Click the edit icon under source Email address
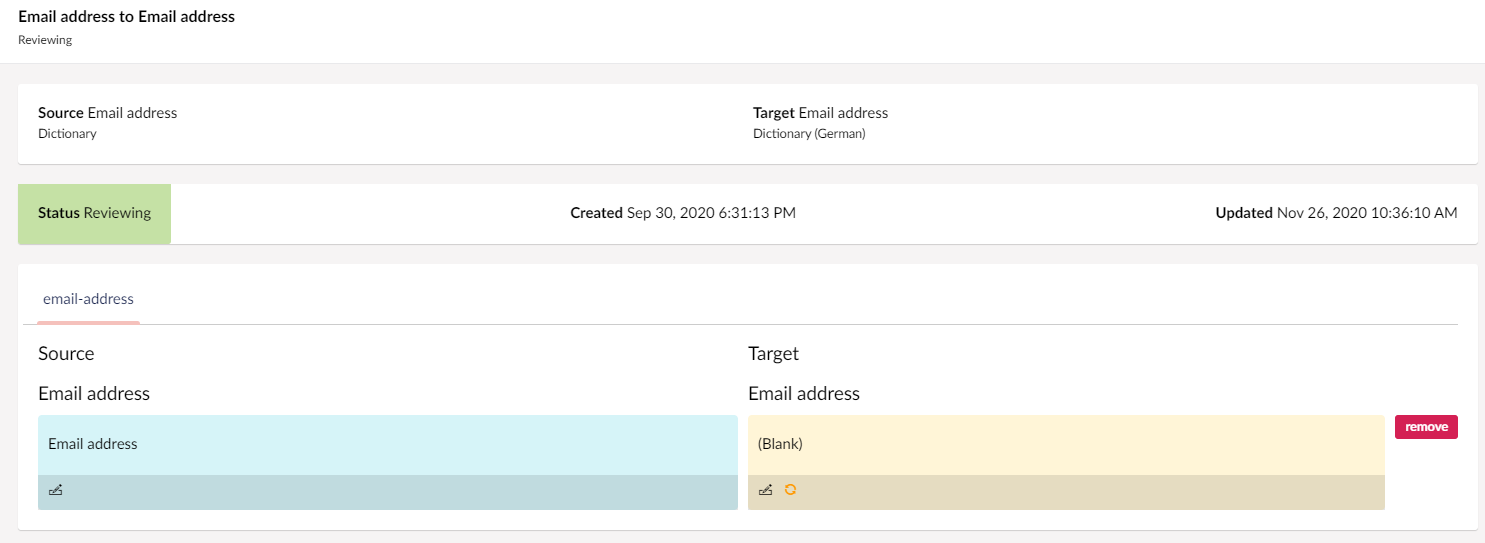This screenshot has width=1485, height=543. (56, 490)
